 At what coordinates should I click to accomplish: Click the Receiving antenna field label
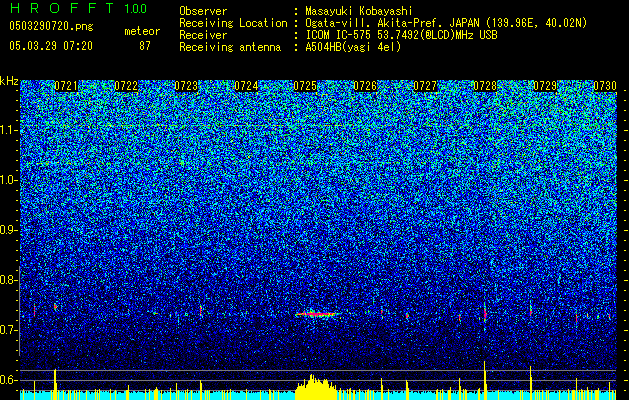[x=230, y=47]
